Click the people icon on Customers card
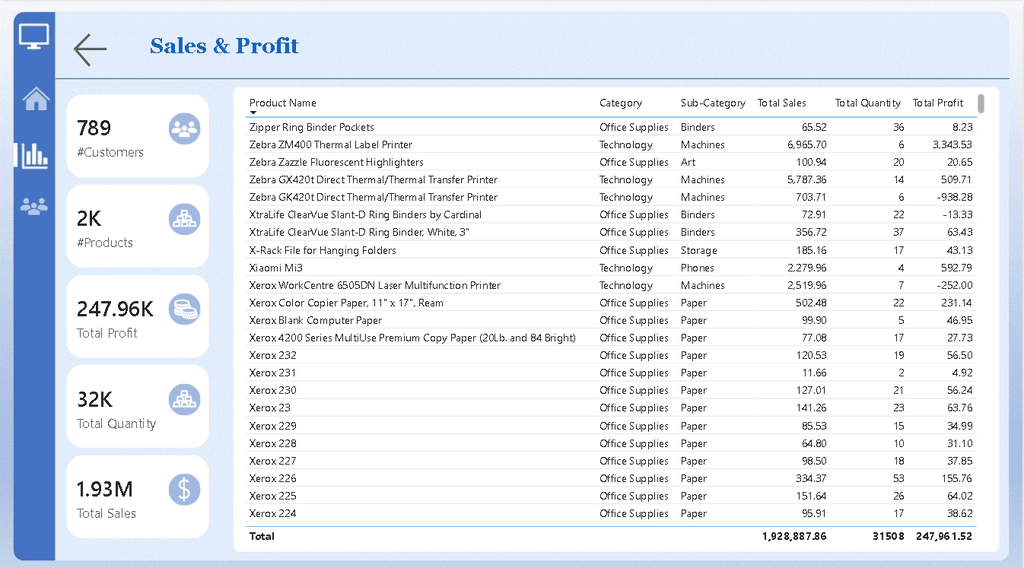The width and height of the screenshot is (1024, 568). (x=184, y=128)
